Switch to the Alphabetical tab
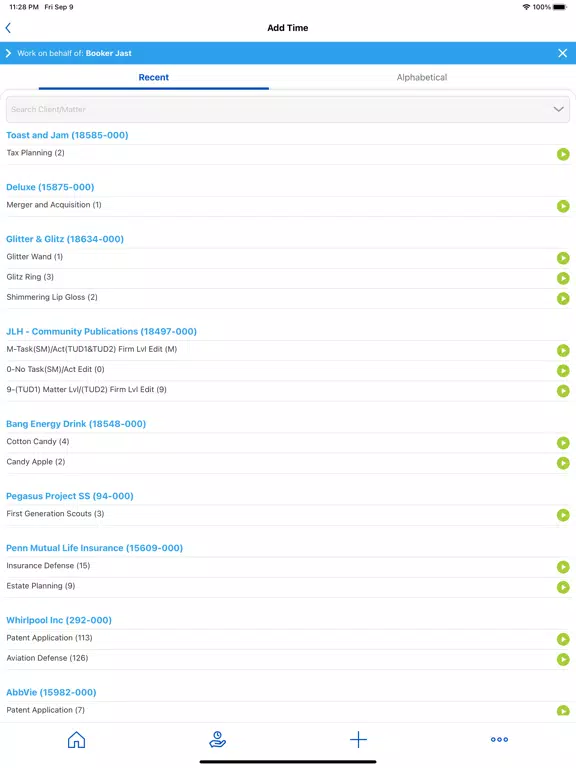Image resolution: width=576 pixels, height=768 pixels. point(422,77)
